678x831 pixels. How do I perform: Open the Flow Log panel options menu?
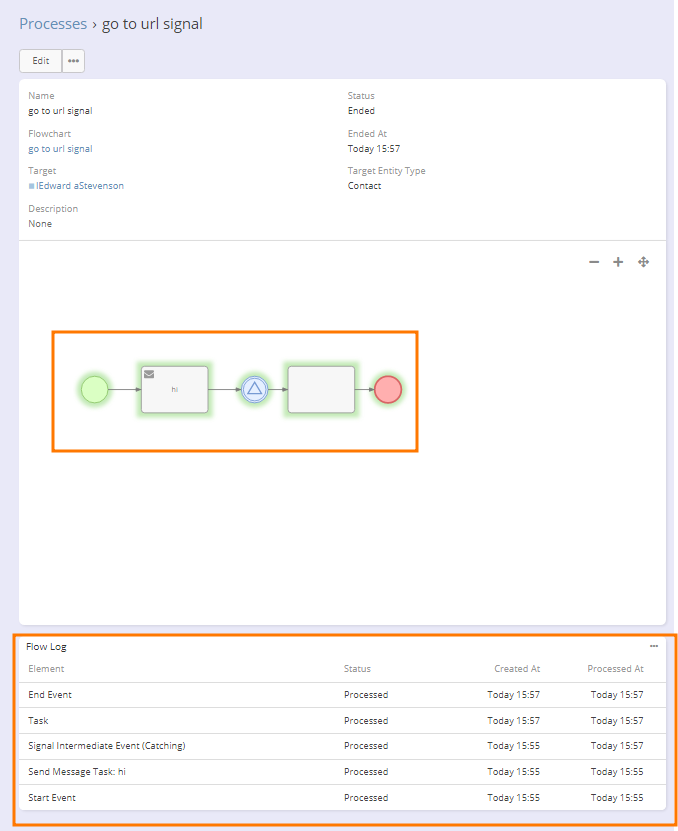(x=654, y=646)
